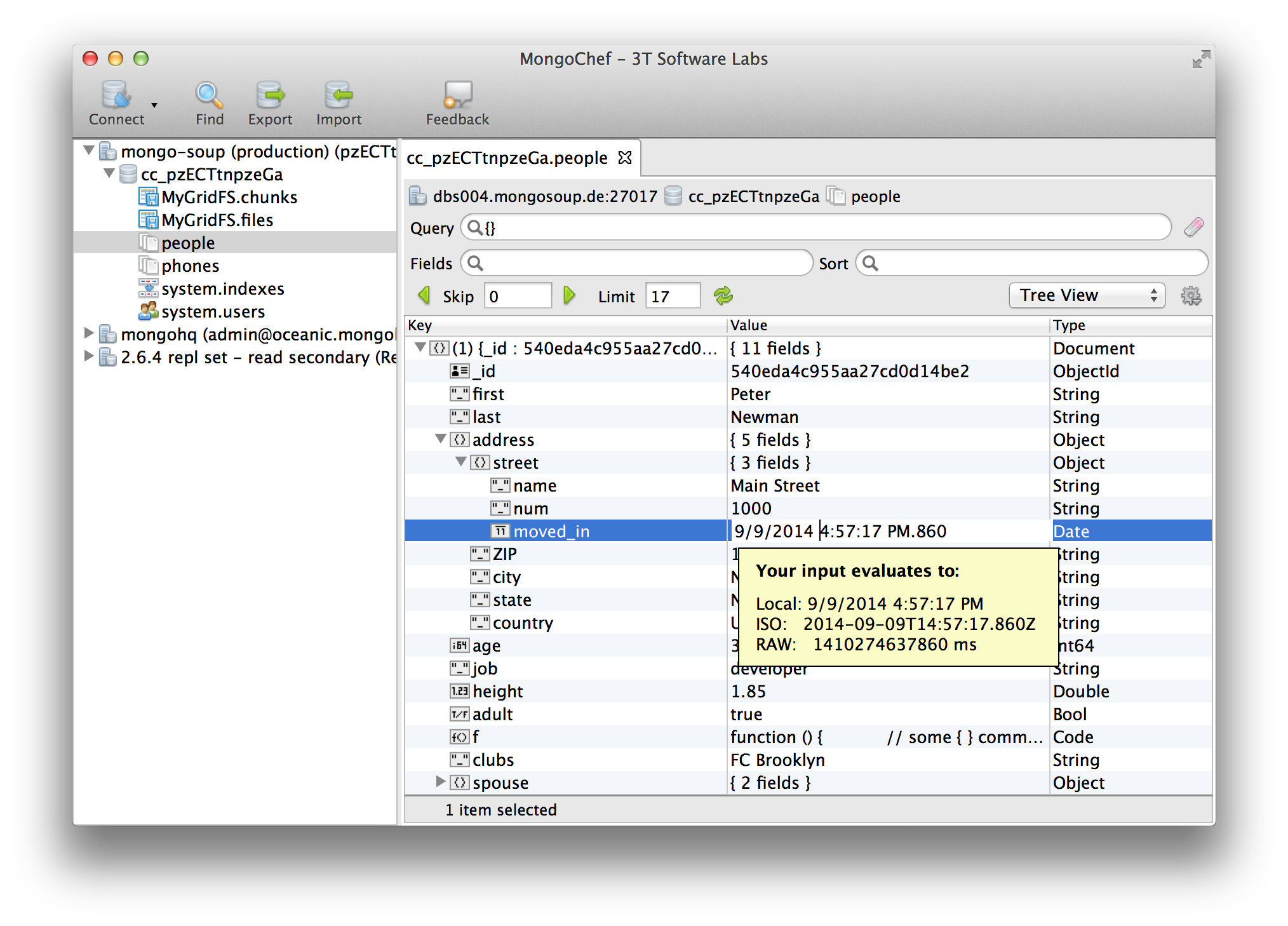Select the system.users collection icon
This screenshot has width=1288, height=926.
click(x=149, y=311)
